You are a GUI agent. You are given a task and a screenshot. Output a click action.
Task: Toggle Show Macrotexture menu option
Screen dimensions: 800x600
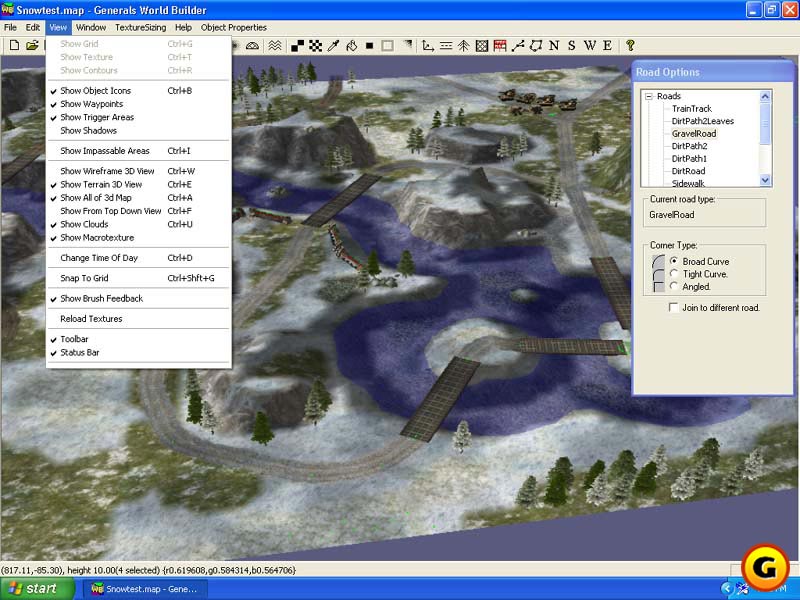(138, 238)
